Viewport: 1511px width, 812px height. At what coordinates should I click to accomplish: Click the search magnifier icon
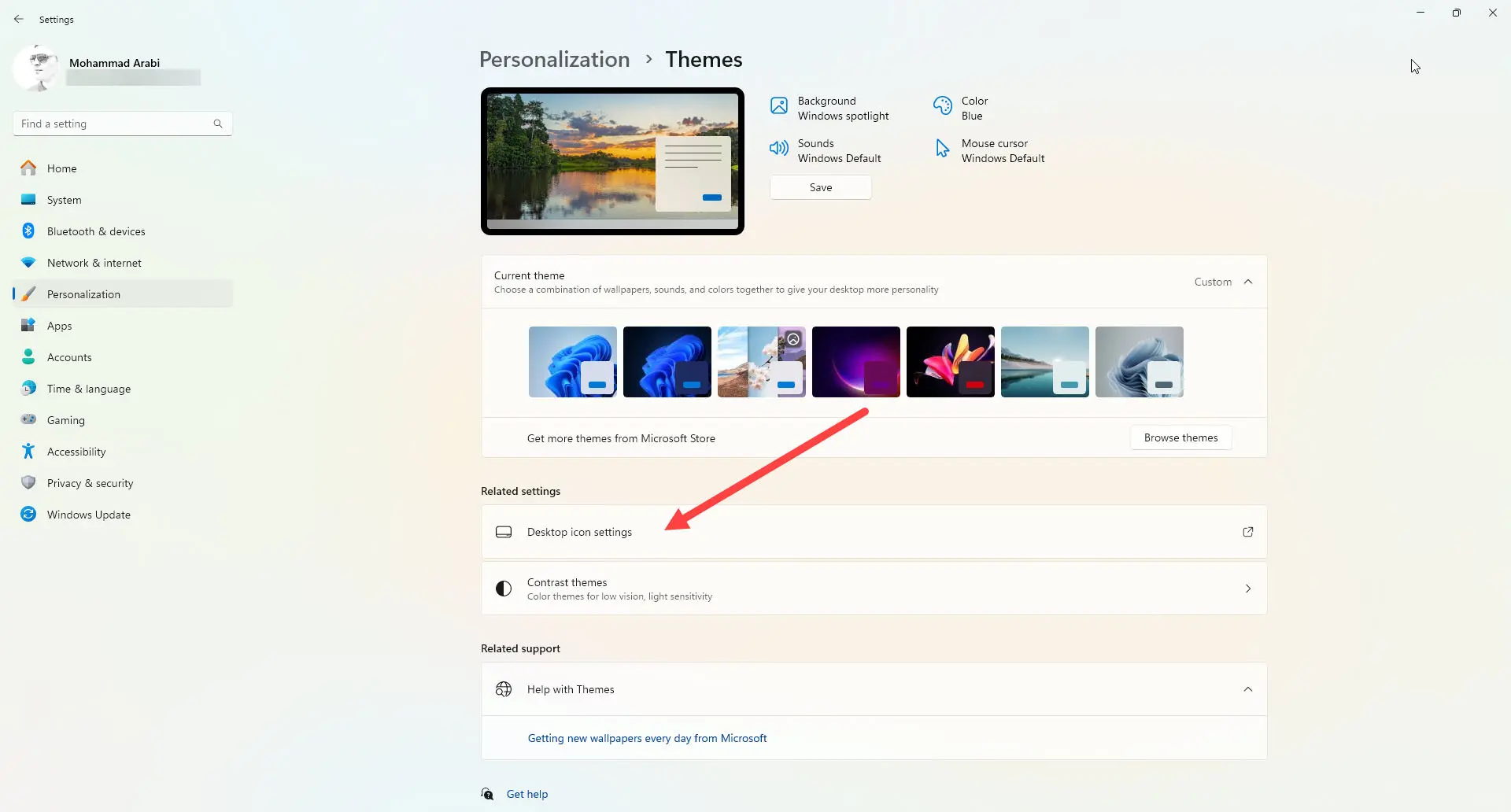pos(218,124)
